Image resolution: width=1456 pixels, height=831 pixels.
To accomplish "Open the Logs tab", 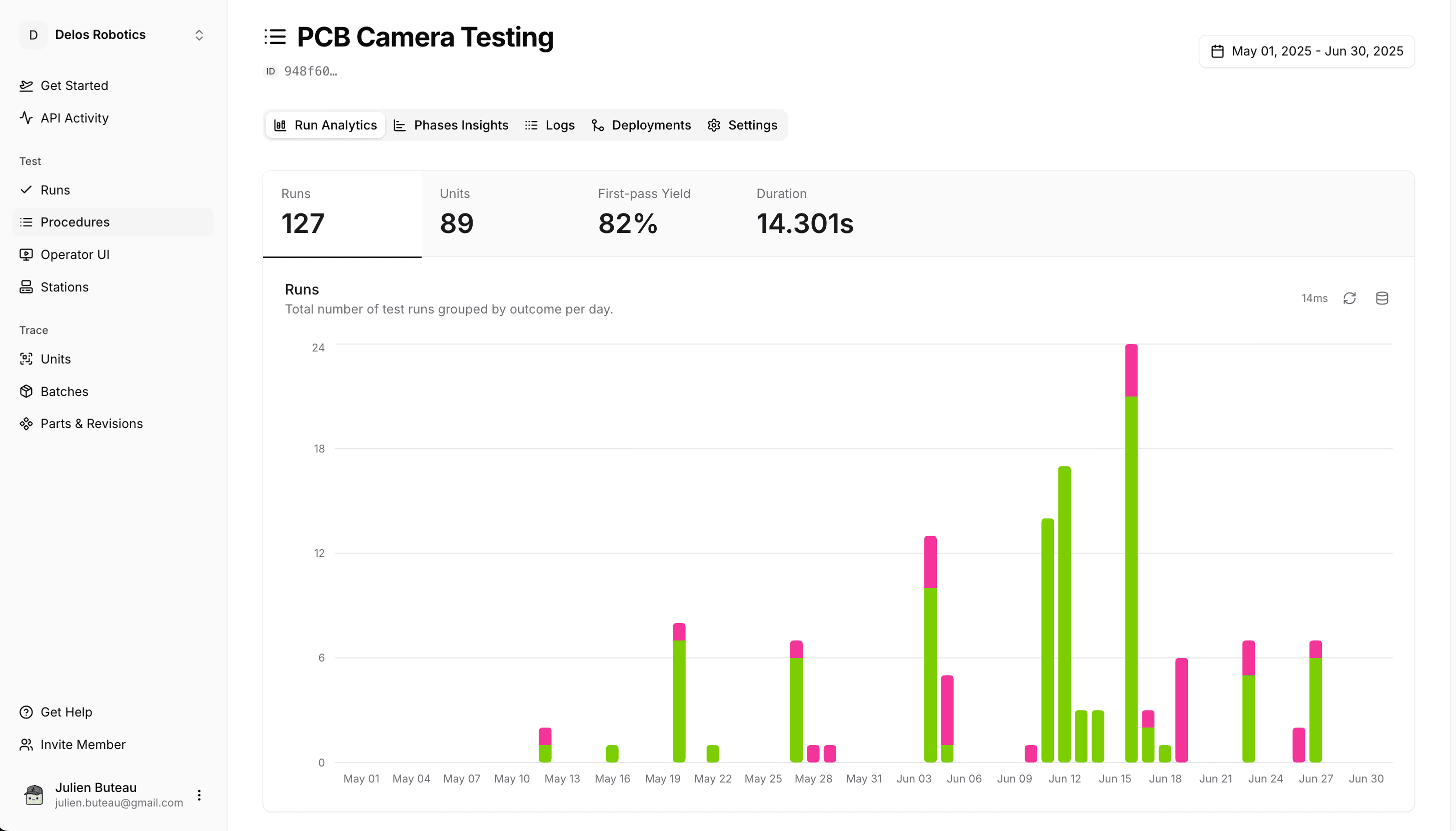I will 550,125.
